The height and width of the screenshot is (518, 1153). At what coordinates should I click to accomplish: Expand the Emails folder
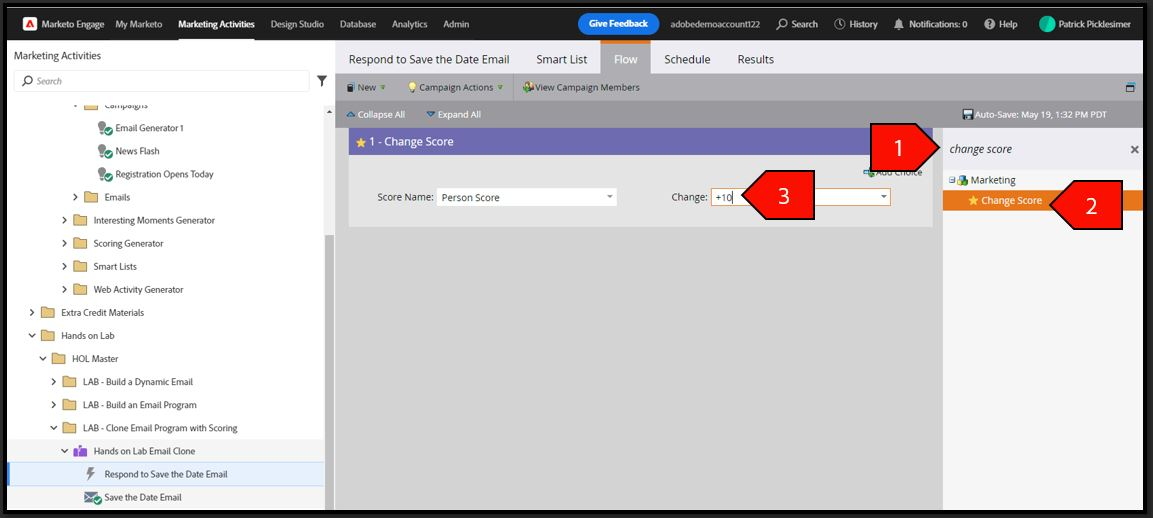pos(75,197)
